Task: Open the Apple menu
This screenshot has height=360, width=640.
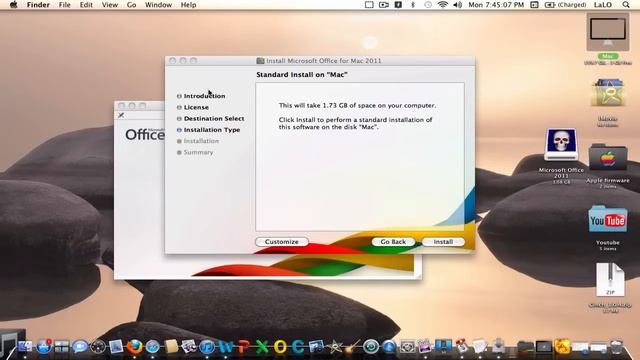Action: (x=13, y=5)
